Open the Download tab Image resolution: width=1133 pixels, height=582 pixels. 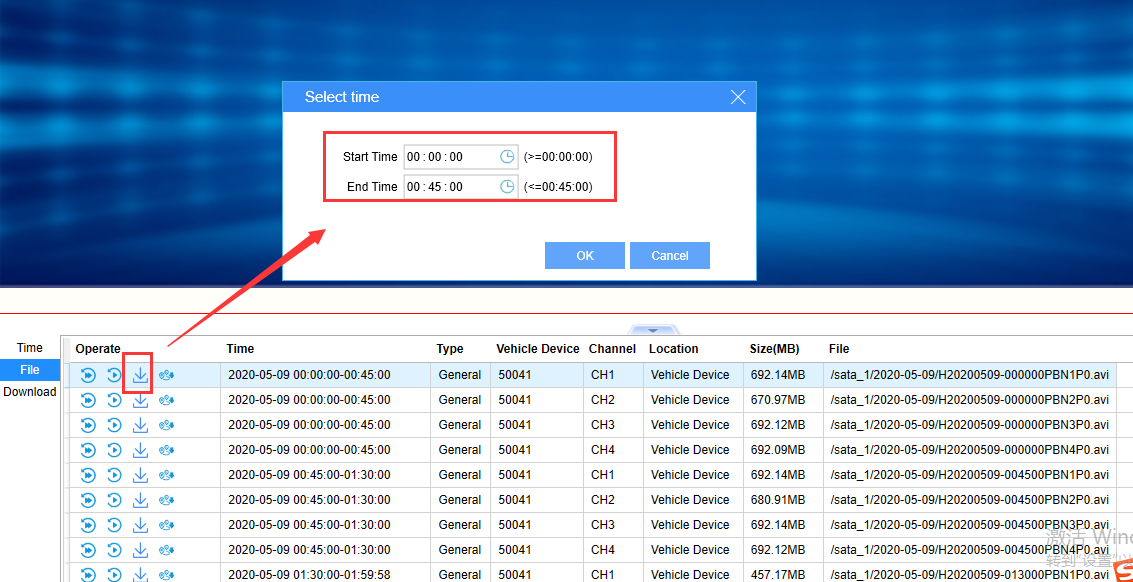[30, 392]
